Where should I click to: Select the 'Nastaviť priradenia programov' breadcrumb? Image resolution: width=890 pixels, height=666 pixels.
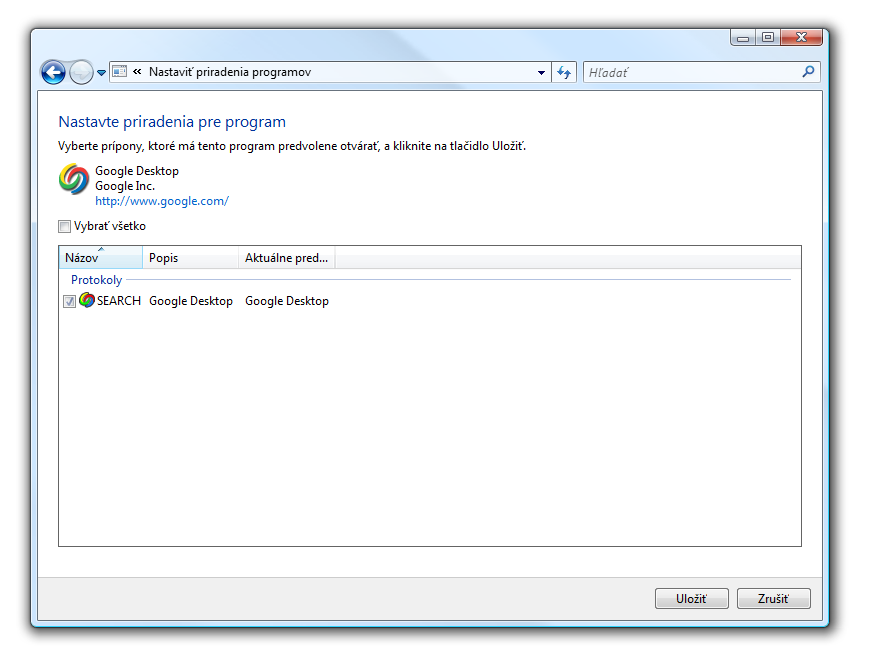click(230, 72)
